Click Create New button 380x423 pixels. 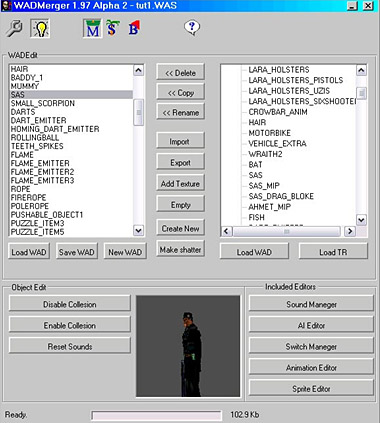pyautogui.click(x=180, y=228)
